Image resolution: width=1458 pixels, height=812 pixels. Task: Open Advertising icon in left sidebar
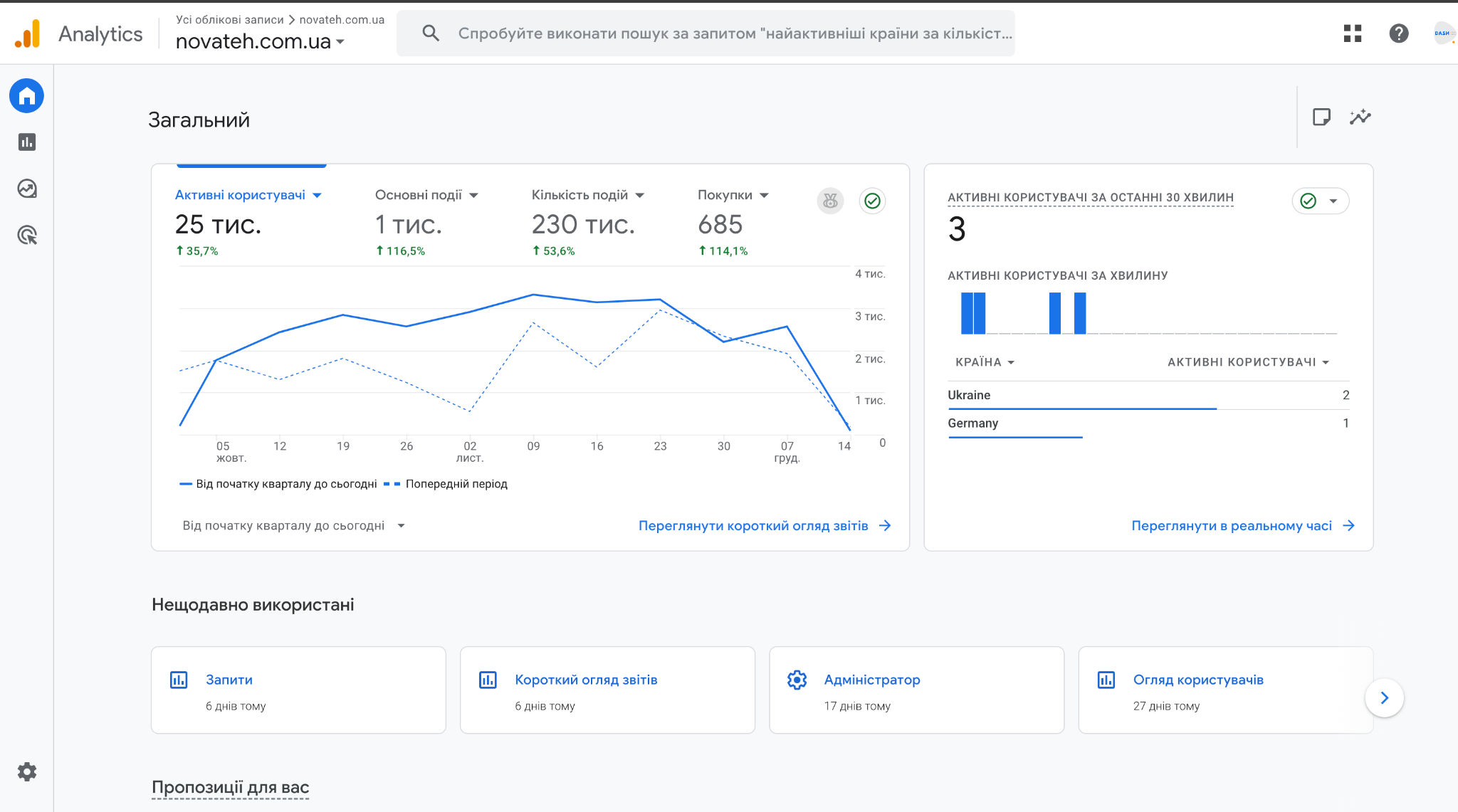[x=27, y=235]
